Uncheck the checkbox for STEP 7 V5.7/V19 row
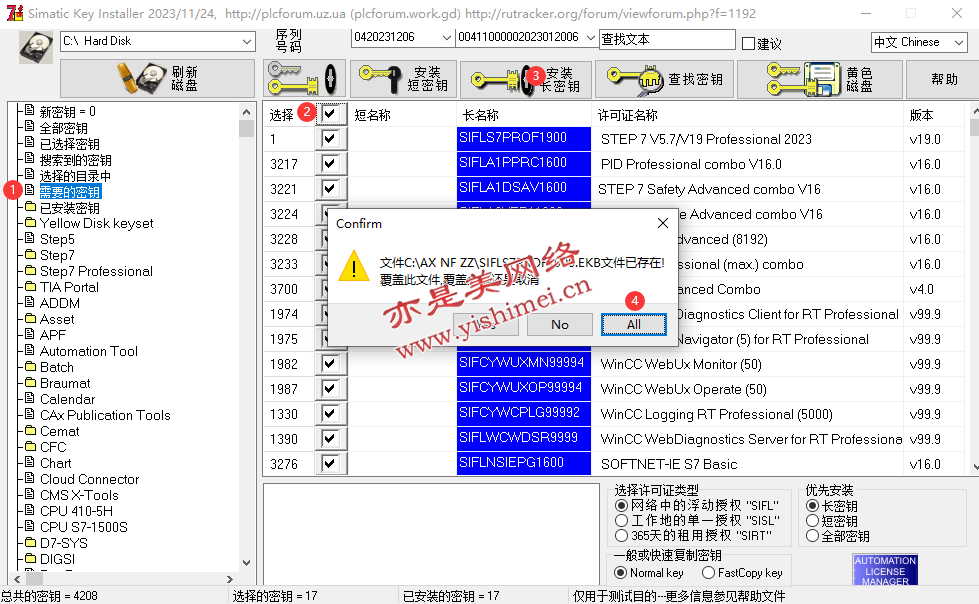This screenshot has width=979, height=604. [x=330, y=139]
